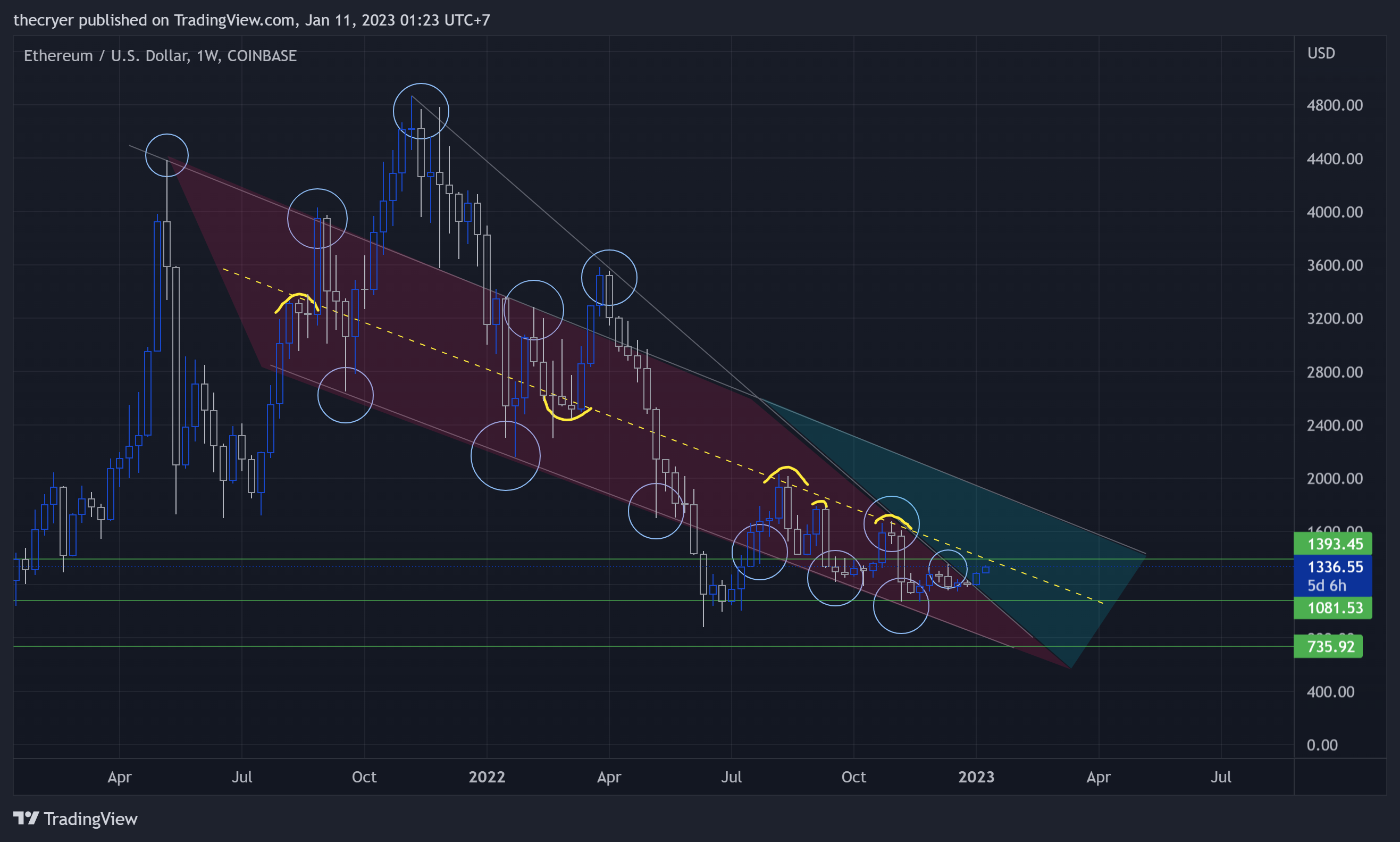
Task: Click the Apr label after 2022
Action: (x=609, y=777)
